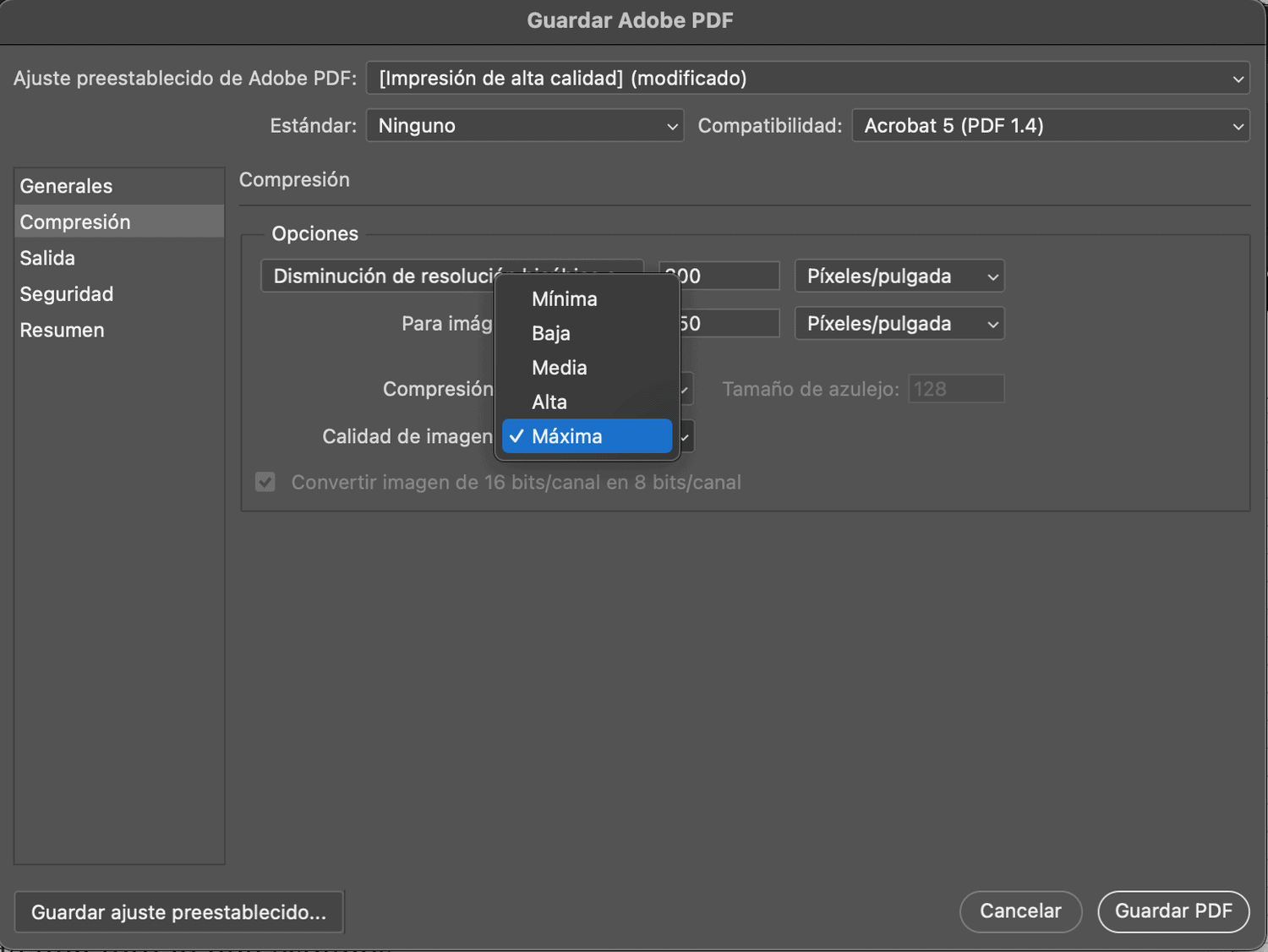Click the Calidad de imagen label
This screenshot has width=1268, height=952.
[407, 437]
